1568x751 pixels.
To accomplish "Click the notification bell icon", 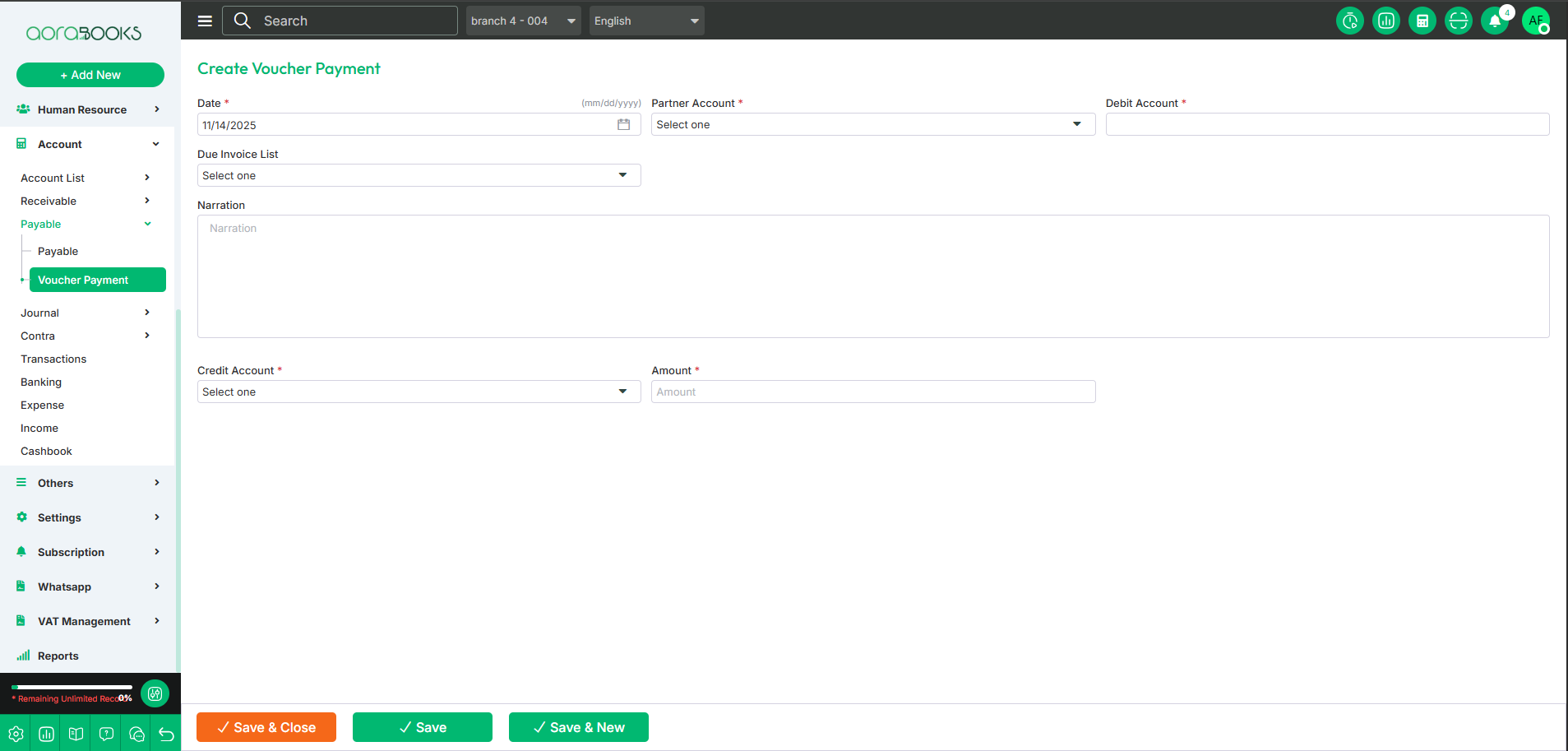I will click(1494, 21).
